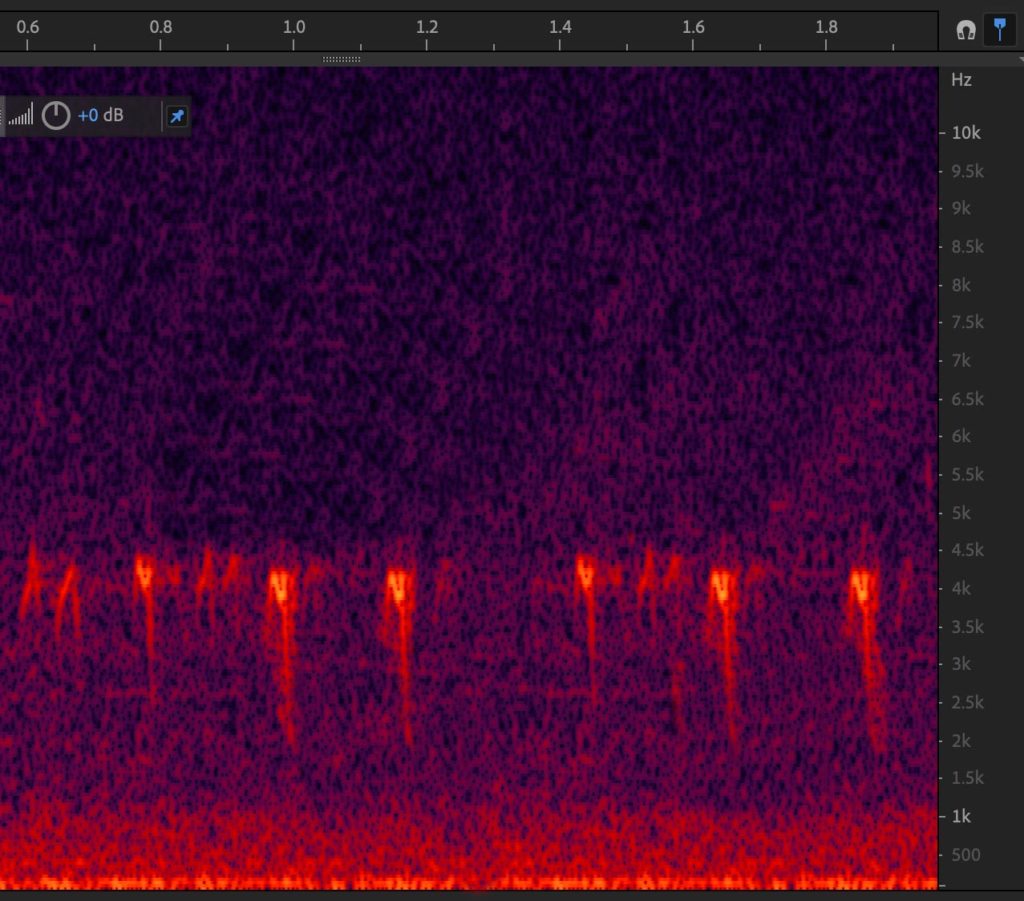Toggle the blue playhead marker icon

(1000, 29)
